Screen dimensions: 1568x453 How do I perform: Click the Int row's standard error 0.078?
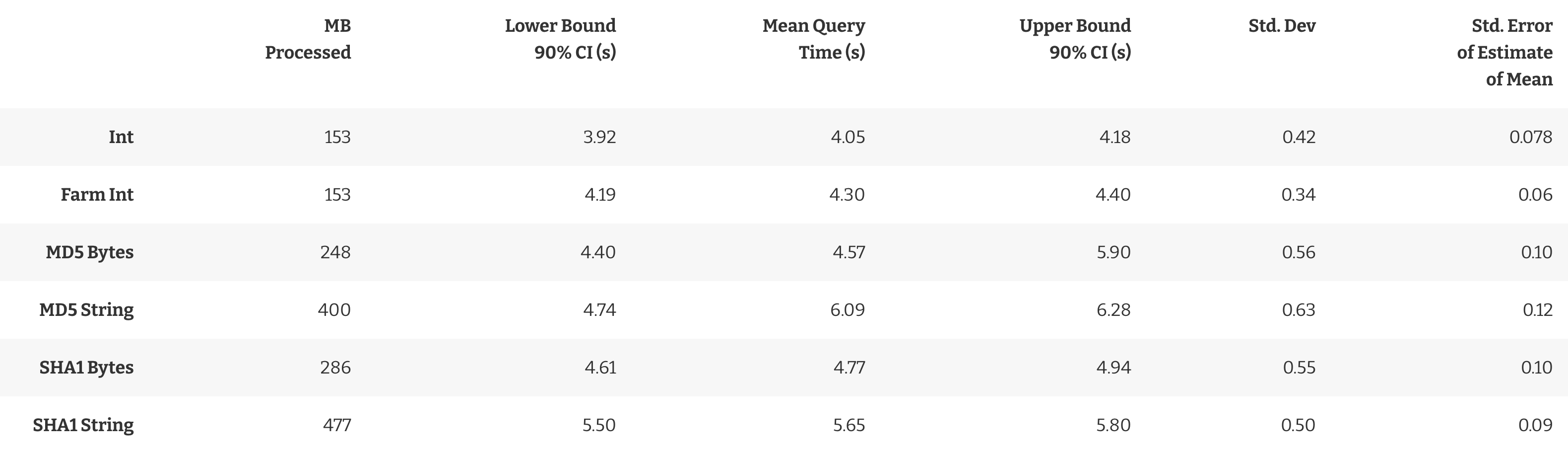coord(1531,137)
